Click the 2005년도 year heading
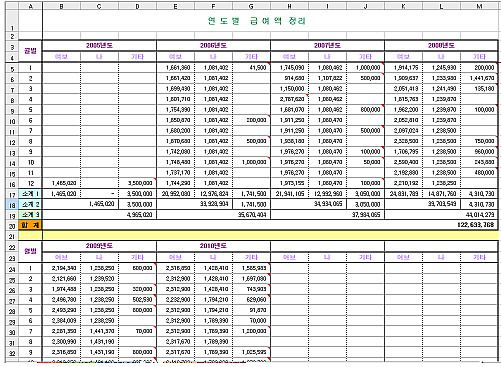 [99, 46]
